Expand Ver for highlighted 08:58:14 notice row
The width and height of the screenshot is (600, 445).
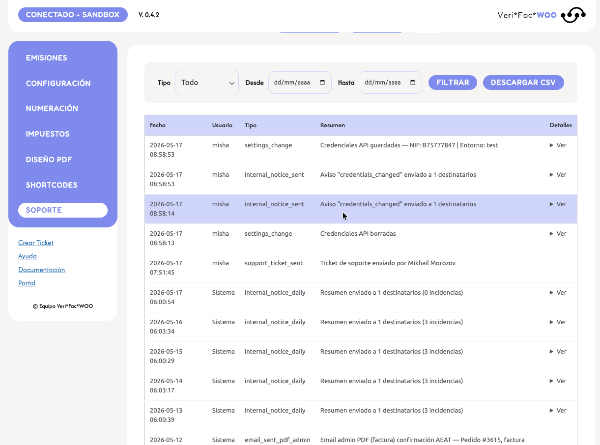[558, 204]
